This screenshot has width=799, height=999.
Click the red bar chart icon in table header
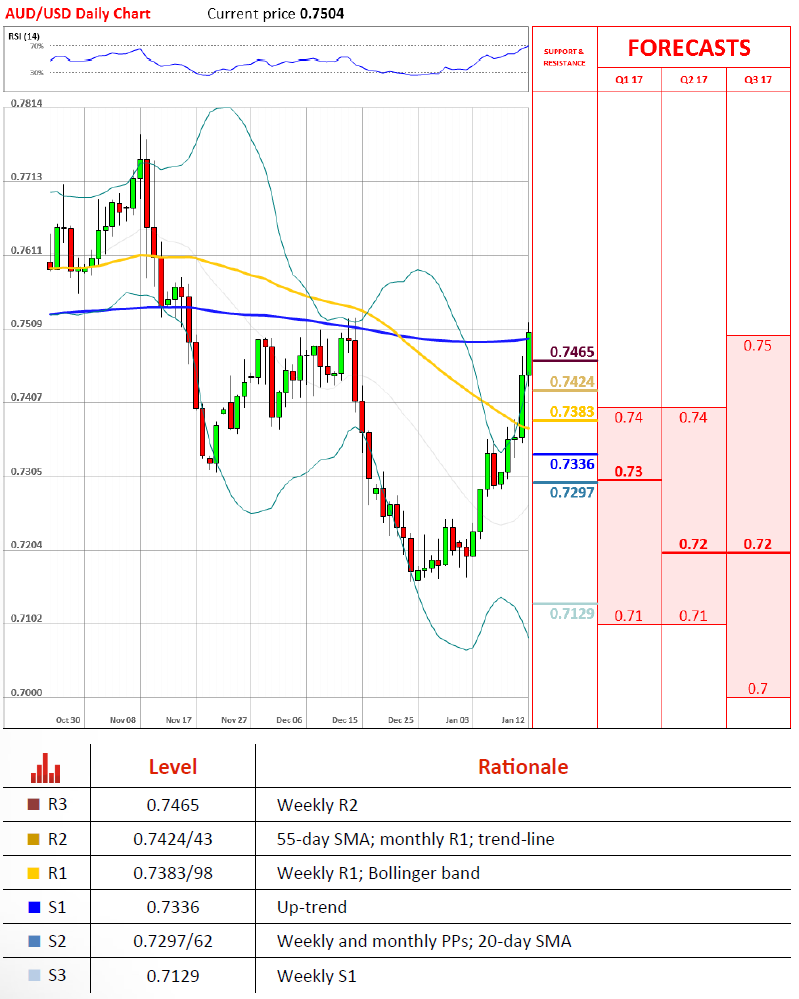tap(46, 767)
